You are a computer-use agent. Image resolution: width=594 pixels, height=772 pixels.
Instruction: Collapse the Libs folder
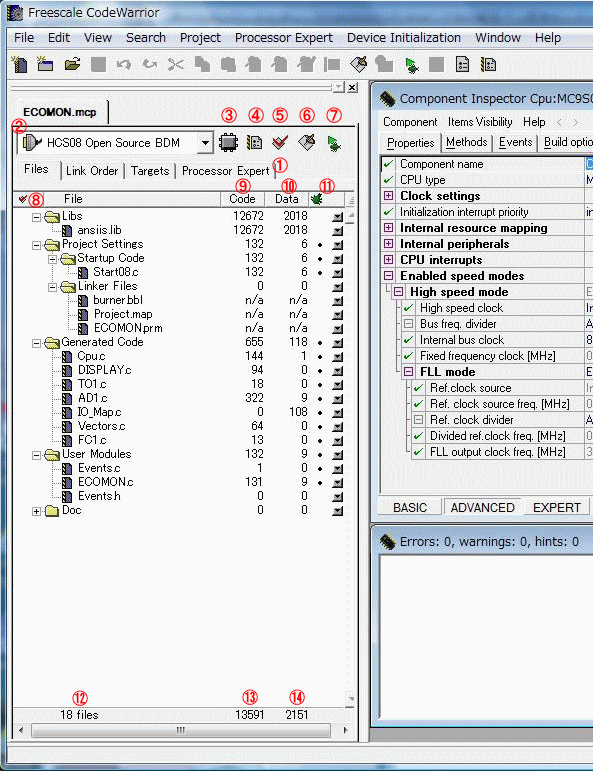36,217
